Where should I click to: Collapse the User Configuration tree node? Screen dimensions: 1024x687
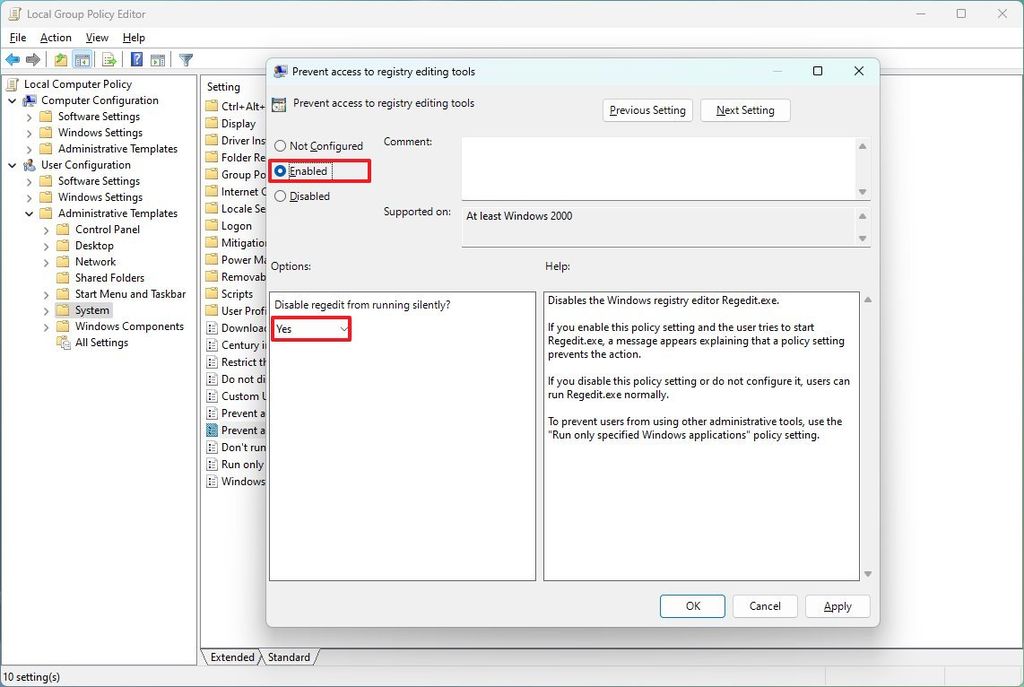14,164
